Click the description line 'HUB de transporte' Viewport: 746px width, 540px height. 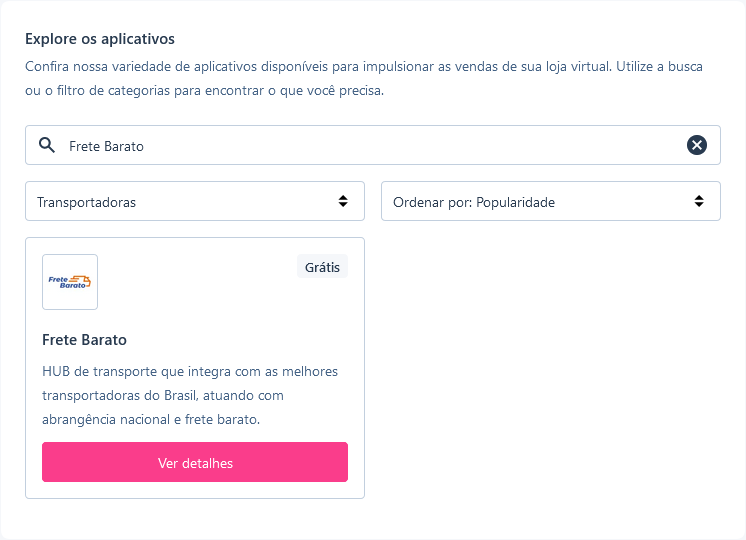(x=190, y=371)
